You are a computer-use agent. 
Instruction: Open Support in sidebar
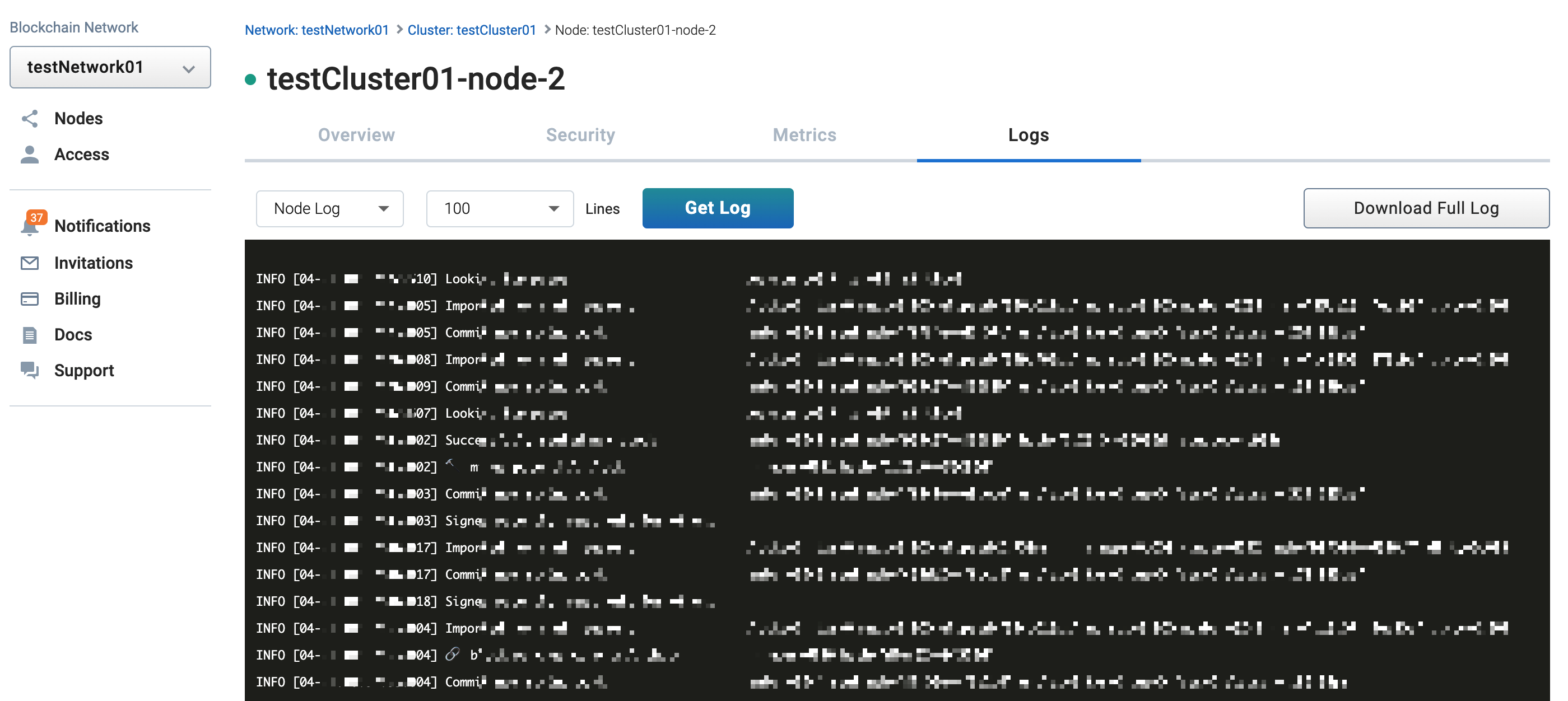pos(84,371)
